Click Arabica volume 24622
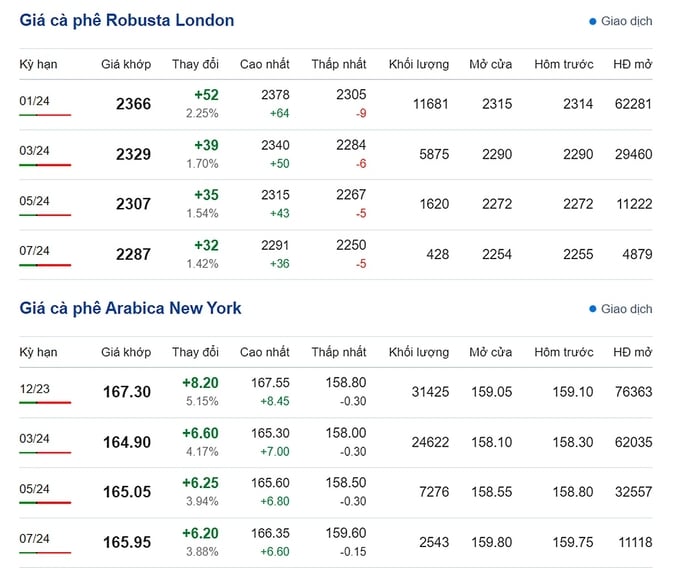 pyautogui.click(x=430, y=442)
